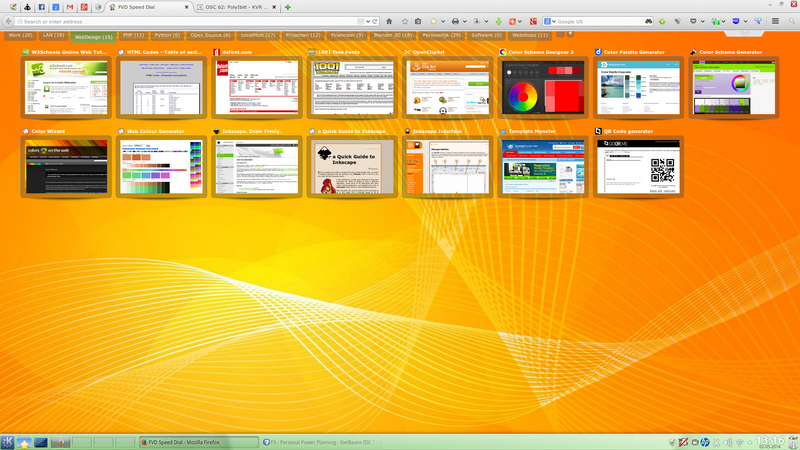Open the KDE application launcher
Screen dimensions: 800x450
7,442
